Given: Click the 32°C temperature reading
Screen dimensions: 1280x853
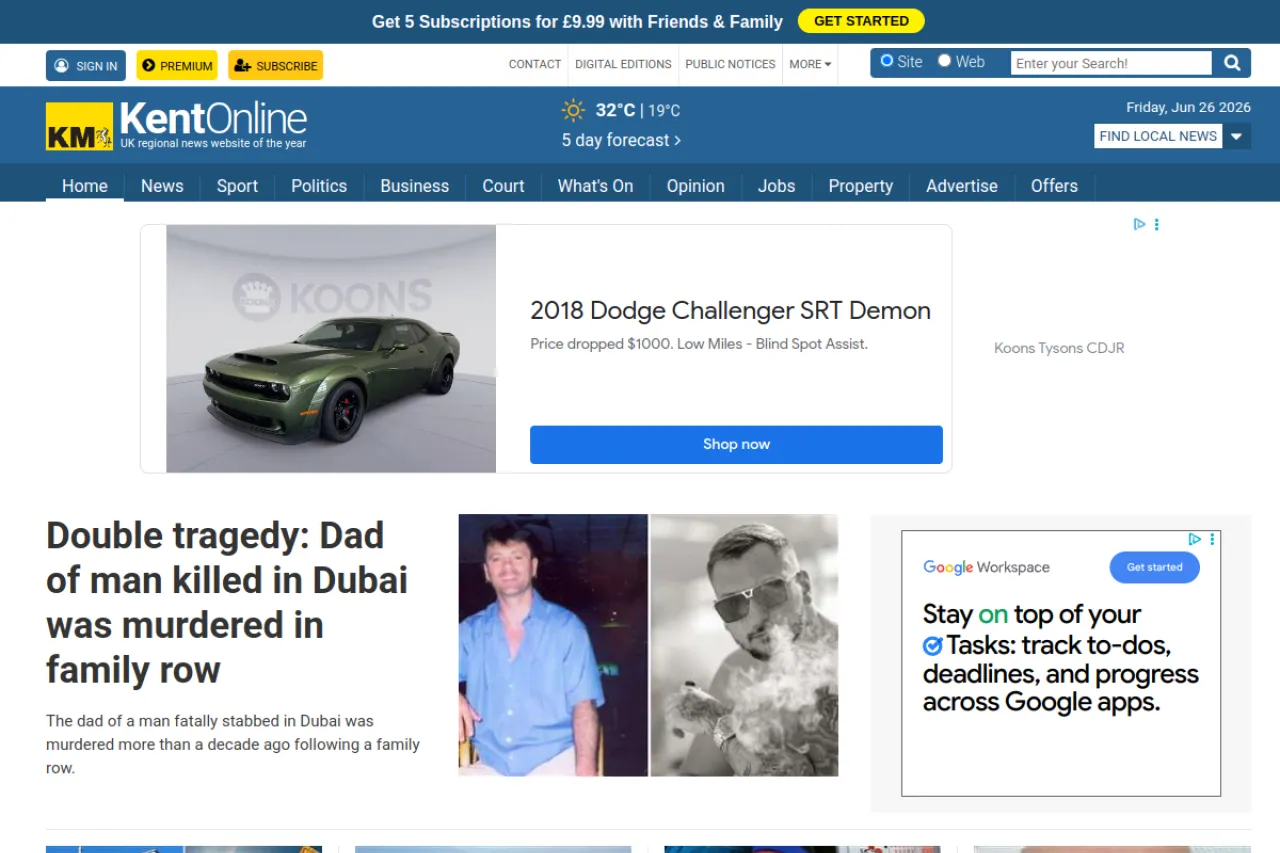Looking at the screenshot, I should tap(615, 110).
